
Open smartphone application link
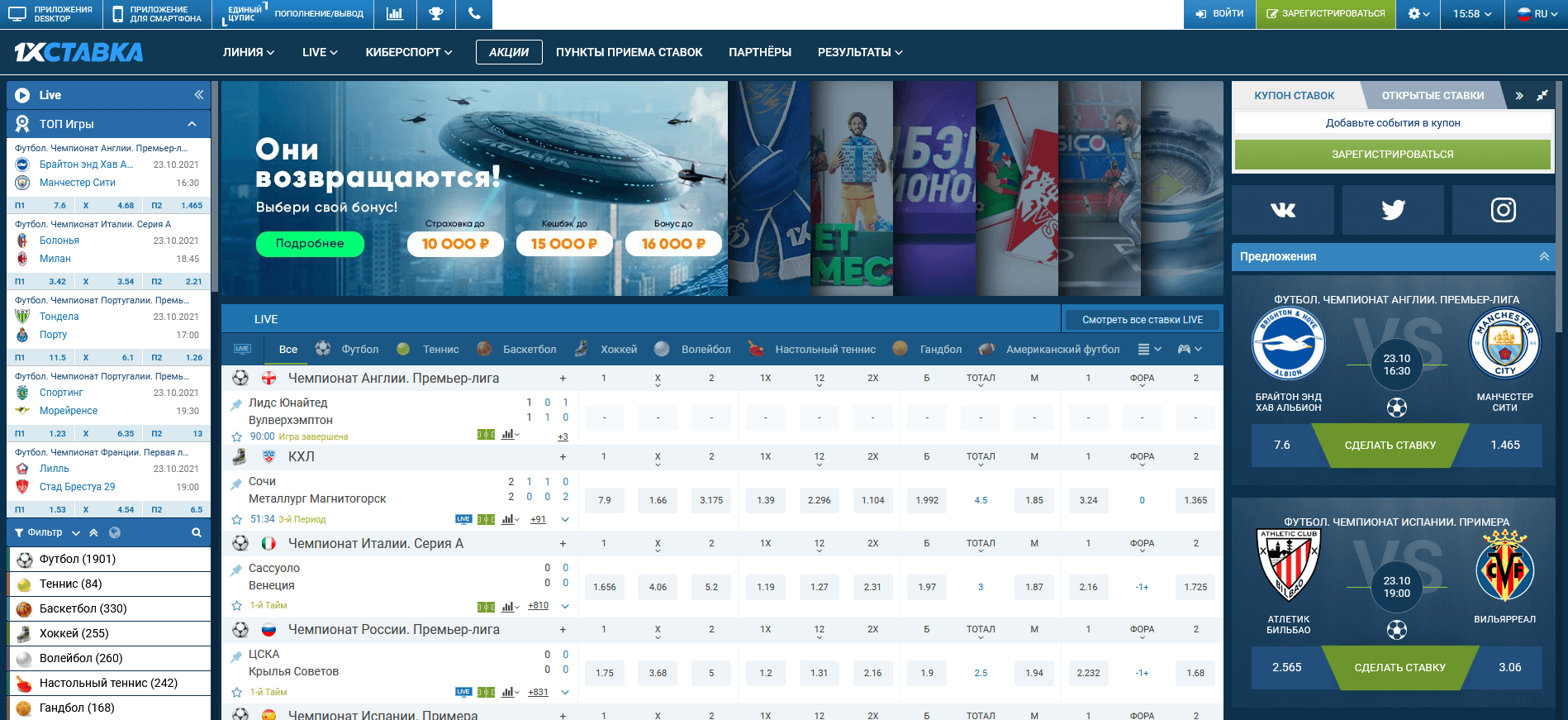click(x=158, y=14)
